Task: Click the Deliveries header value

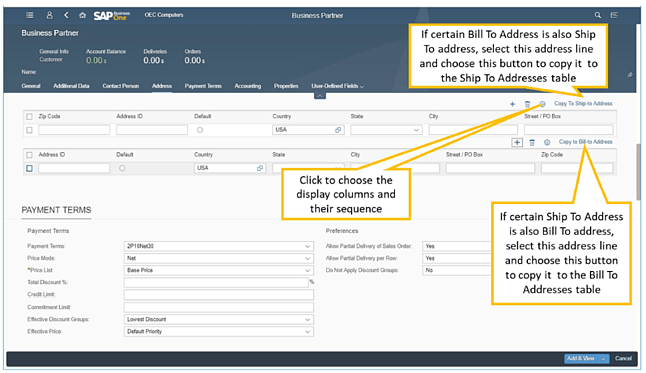Action: [x=154, y=61]
